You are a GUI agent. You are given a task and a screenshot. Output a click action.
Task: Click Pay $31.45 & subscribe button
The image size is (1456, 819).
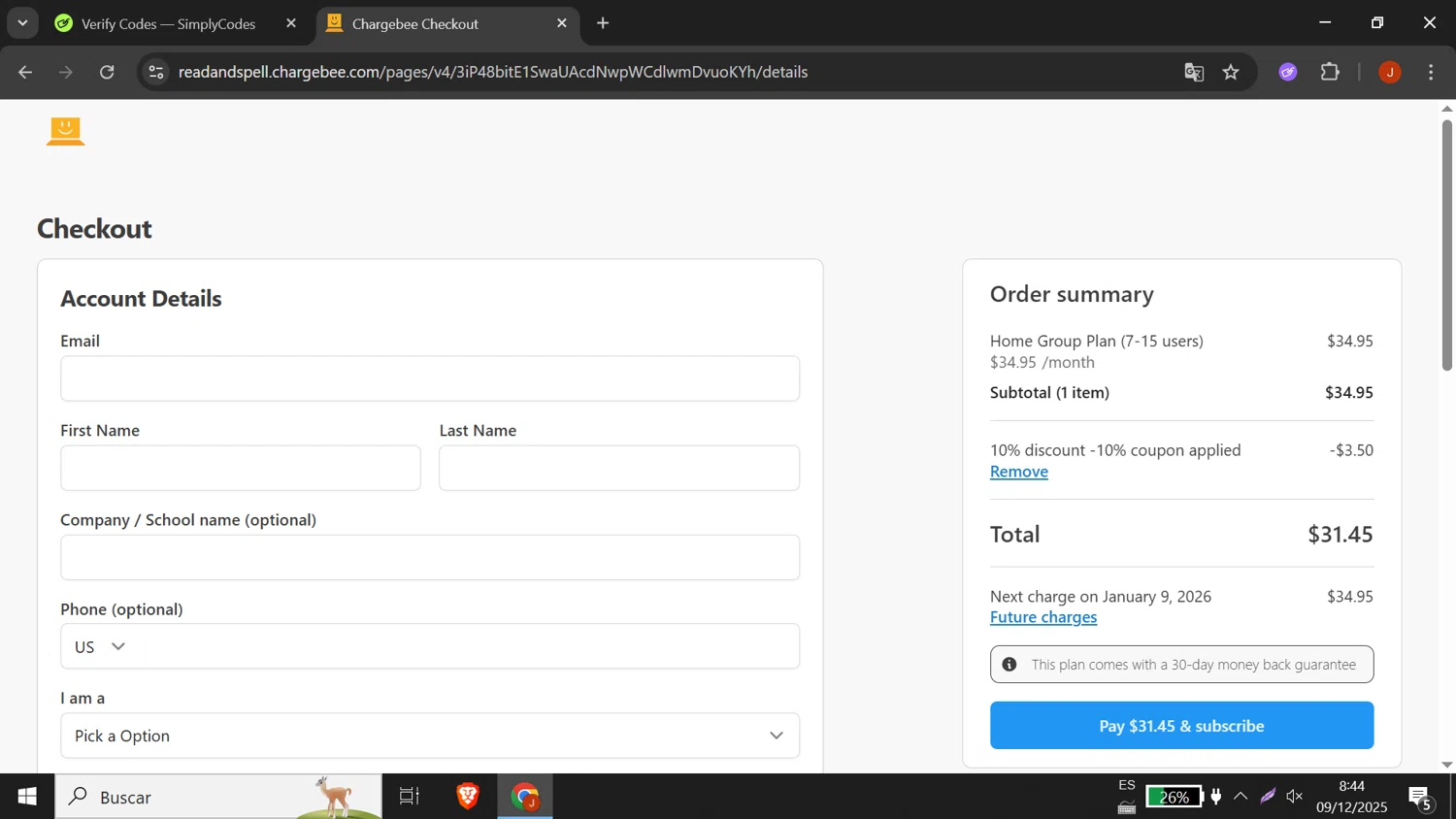pos(1181,726)
